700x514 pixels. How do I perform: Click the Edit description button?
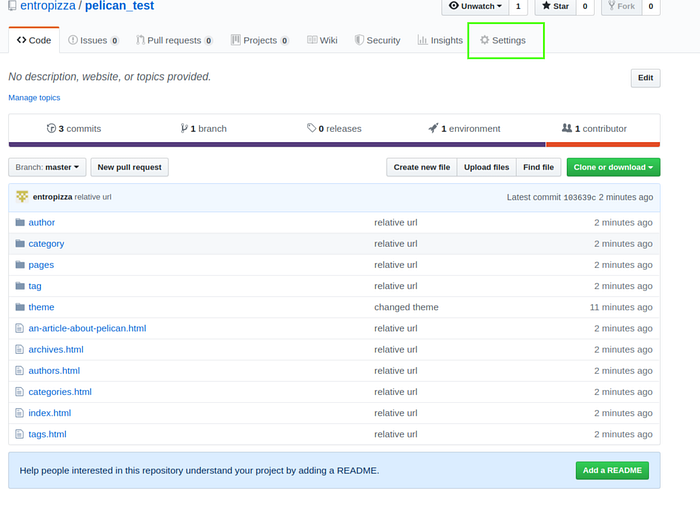(x=645, y=78)
